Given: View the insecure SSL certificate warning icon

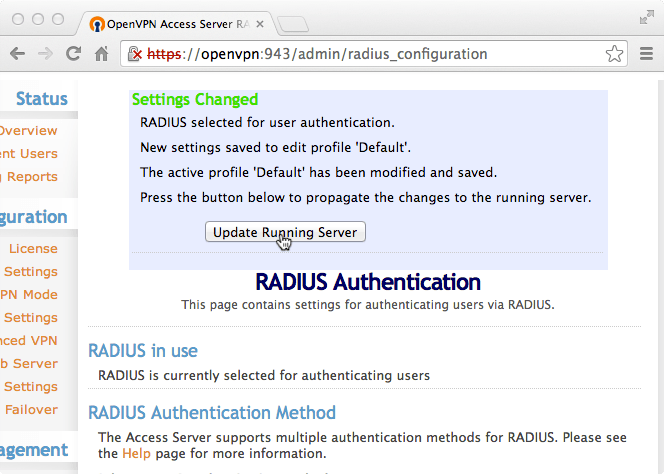Looking at the screenshot, I should pyautogui.click(x=134, y=54).
